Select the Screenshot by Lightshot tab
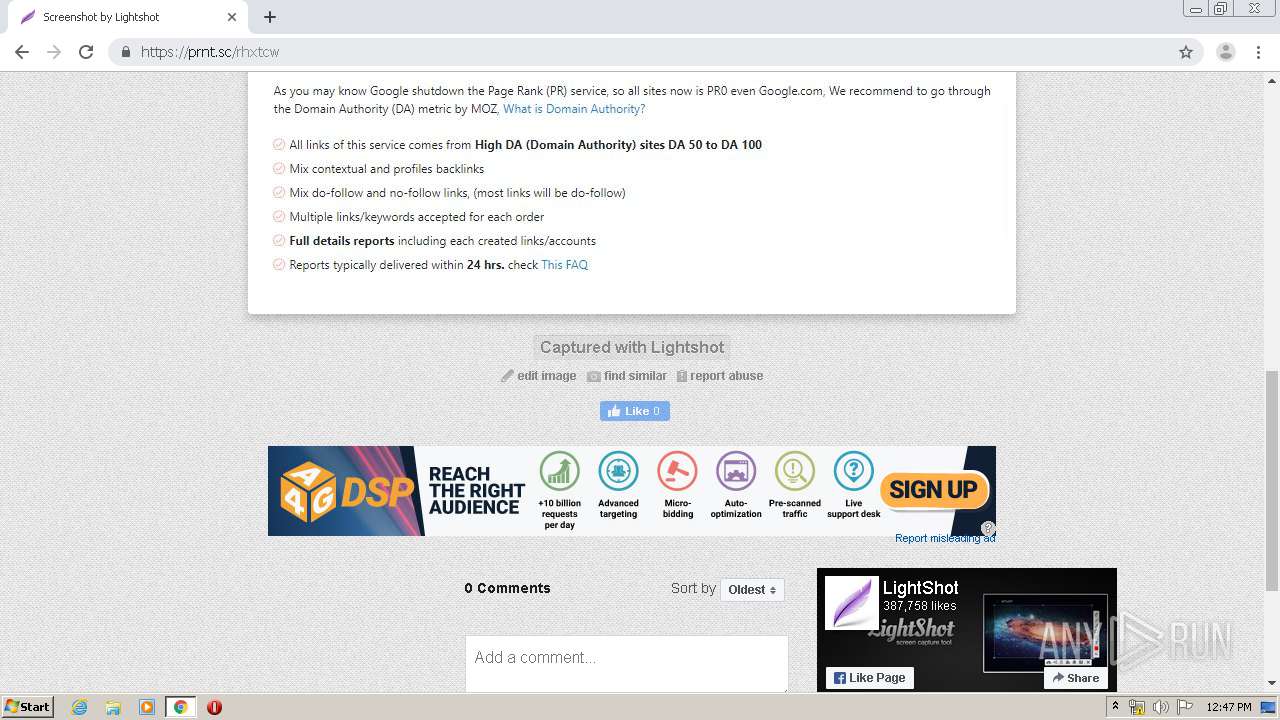Viewport: 1280px width, 720px height. pyautogui.click(x=125, y=17)
